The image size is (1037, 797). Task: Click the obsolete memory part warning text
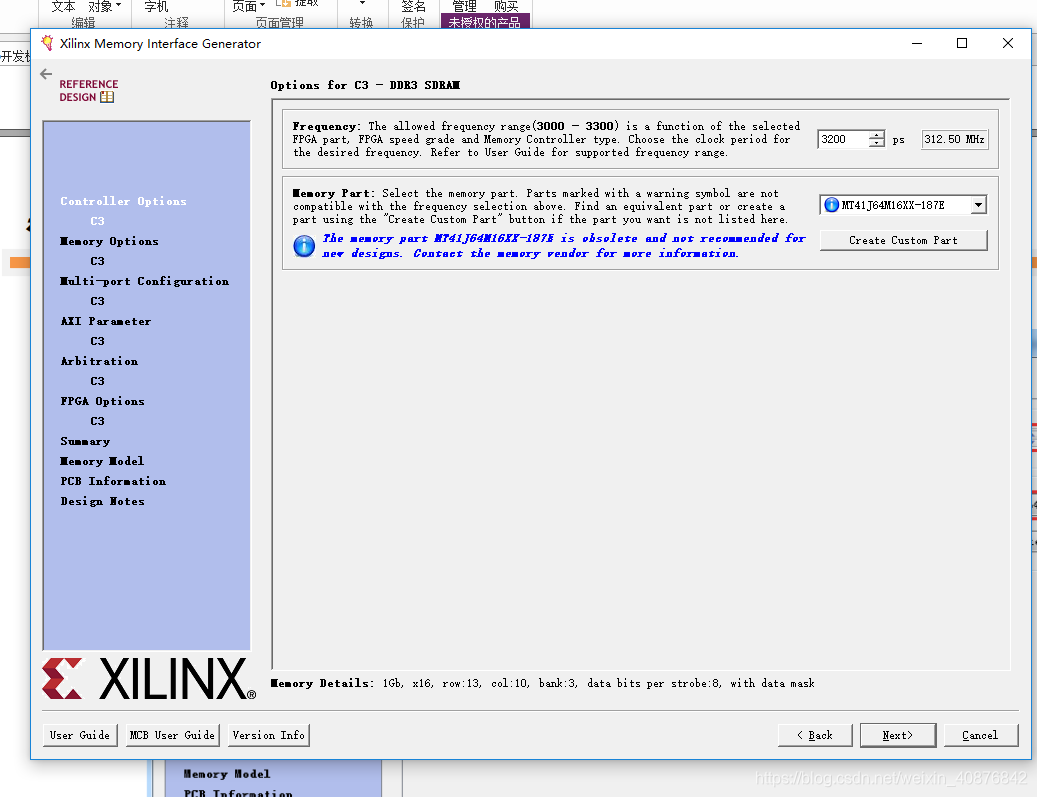point(564,246)
